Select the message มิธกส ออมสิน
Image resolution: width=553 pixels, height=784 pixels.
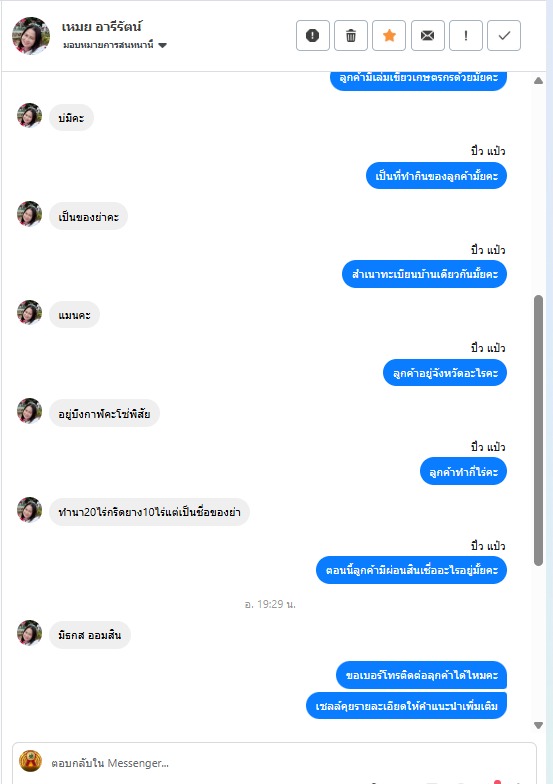pos(90,635)
